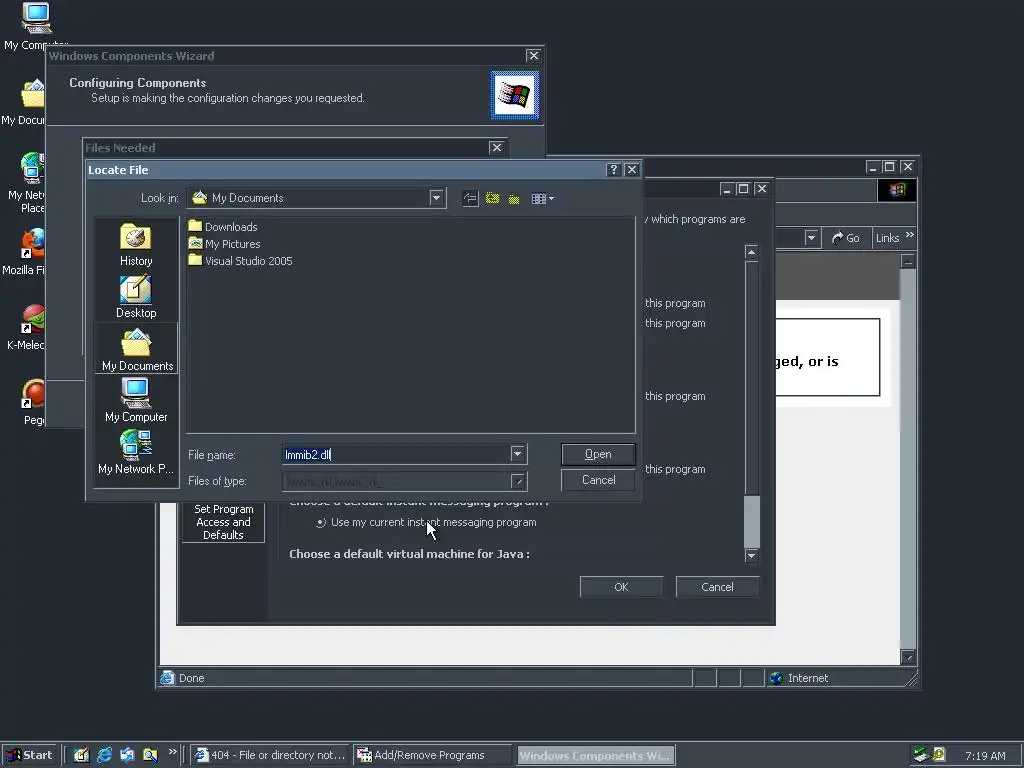Click the safely remove hardware tray icon
1024x768 pixels.
tap(921, 755)
